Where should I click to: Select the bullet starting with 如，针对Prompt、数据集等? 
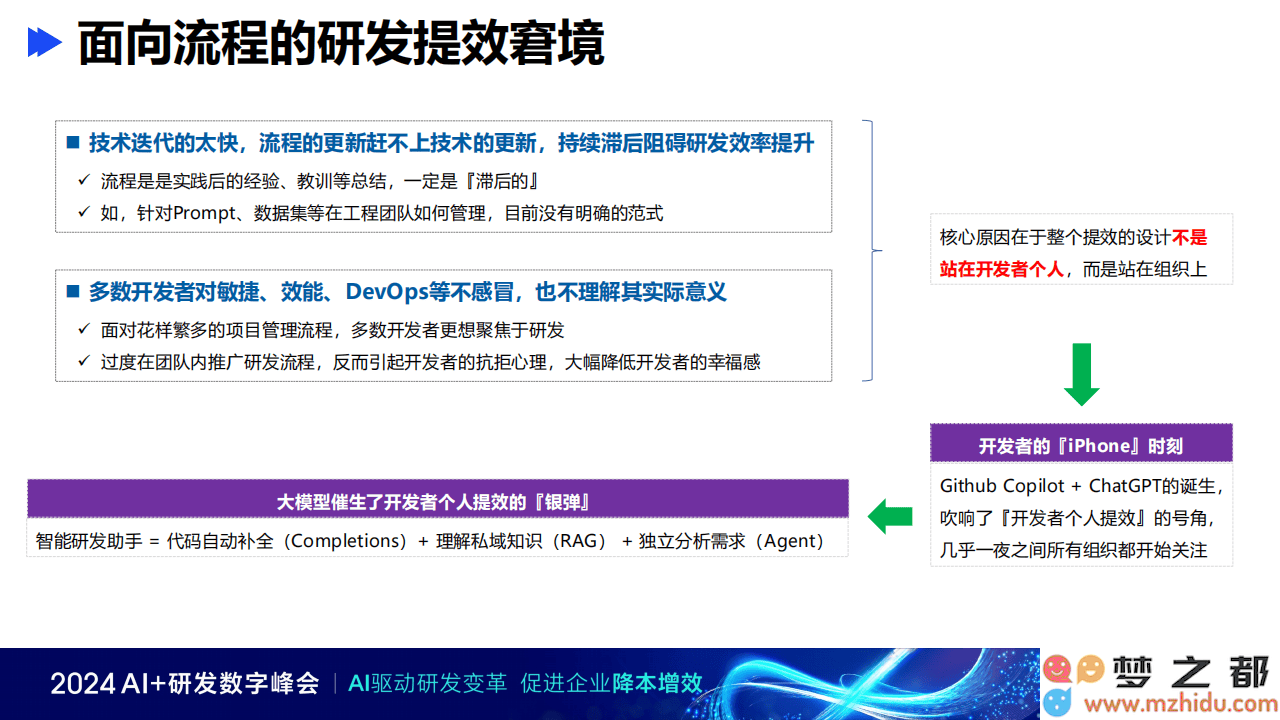382,213
